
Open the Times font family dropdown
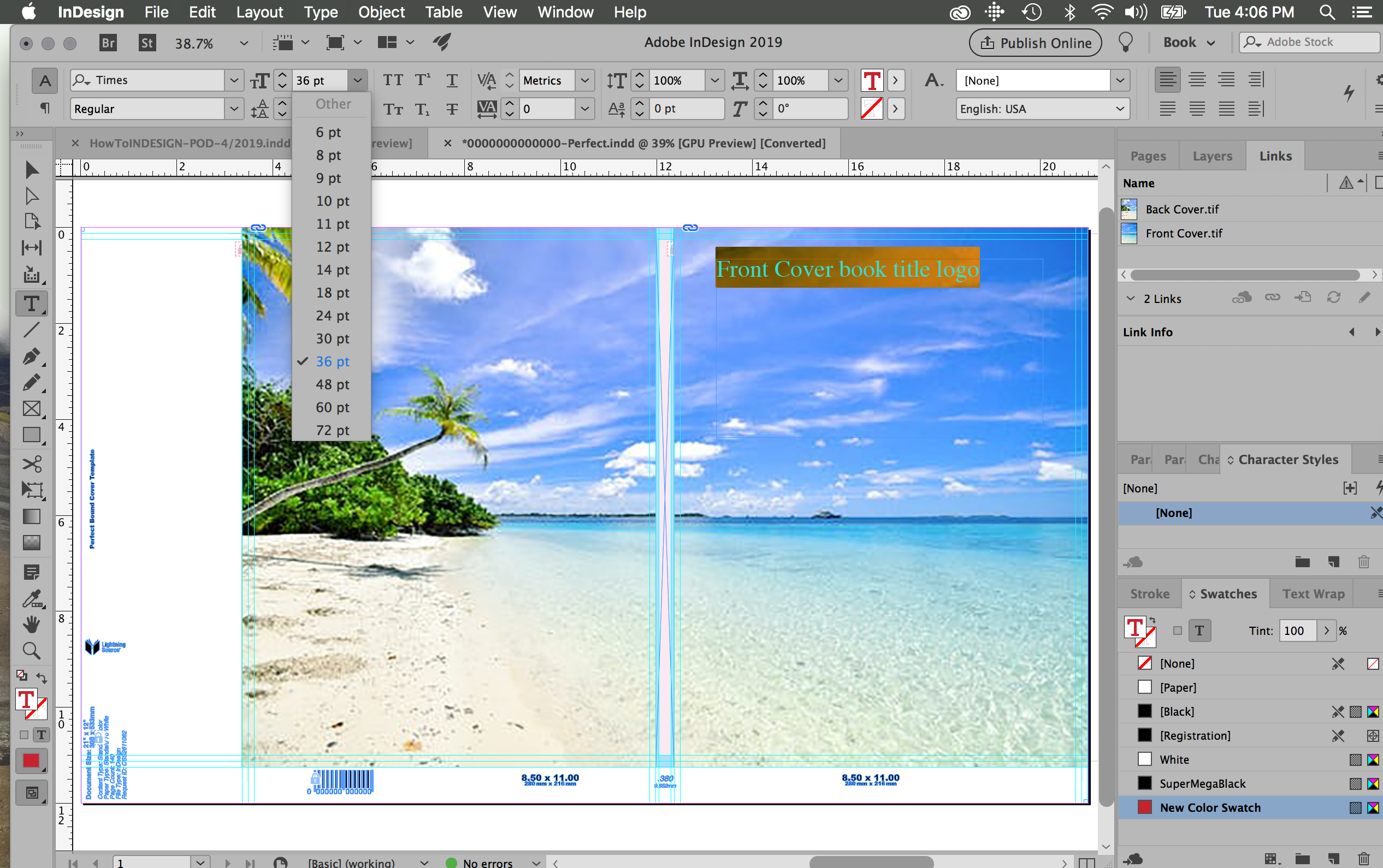click(234, 80)
